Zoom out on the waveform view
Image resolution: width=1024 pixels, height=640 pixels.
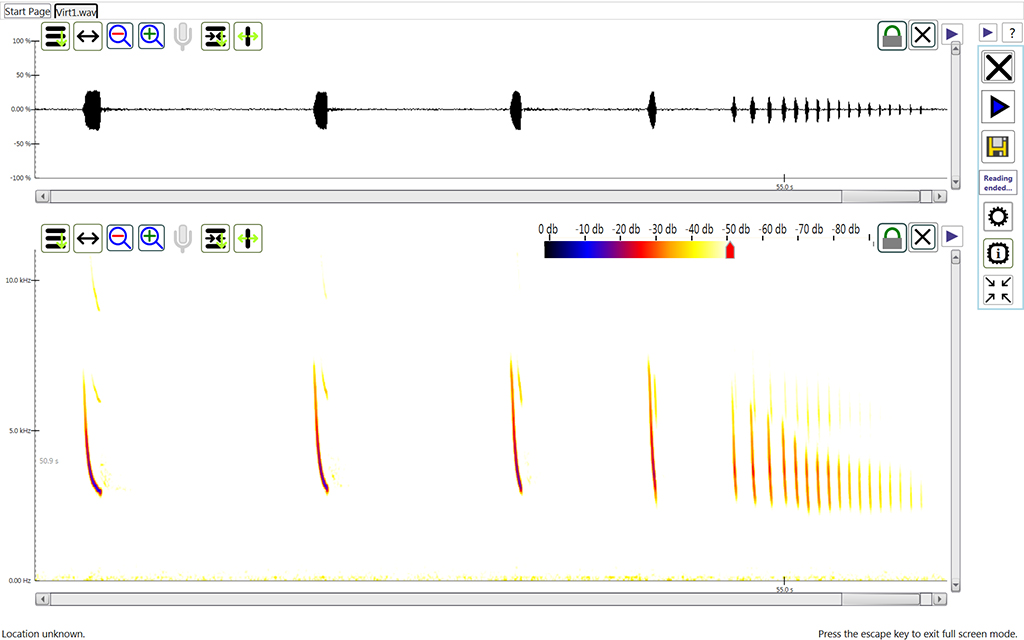click(120, 37)
